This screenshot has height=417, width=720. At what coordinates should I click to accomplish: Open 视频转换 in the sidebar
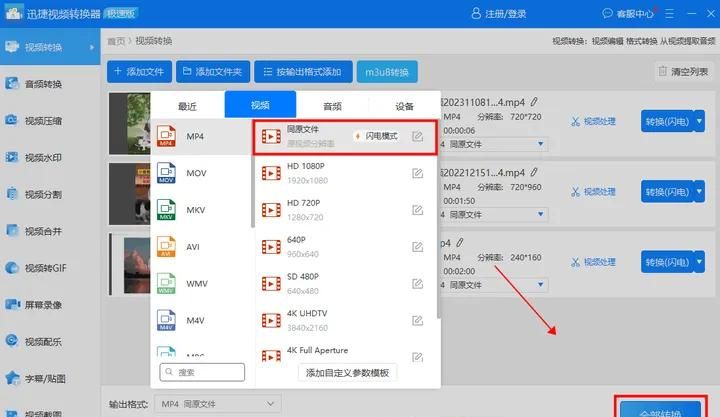pyautogui.click(x=50, y=47)
